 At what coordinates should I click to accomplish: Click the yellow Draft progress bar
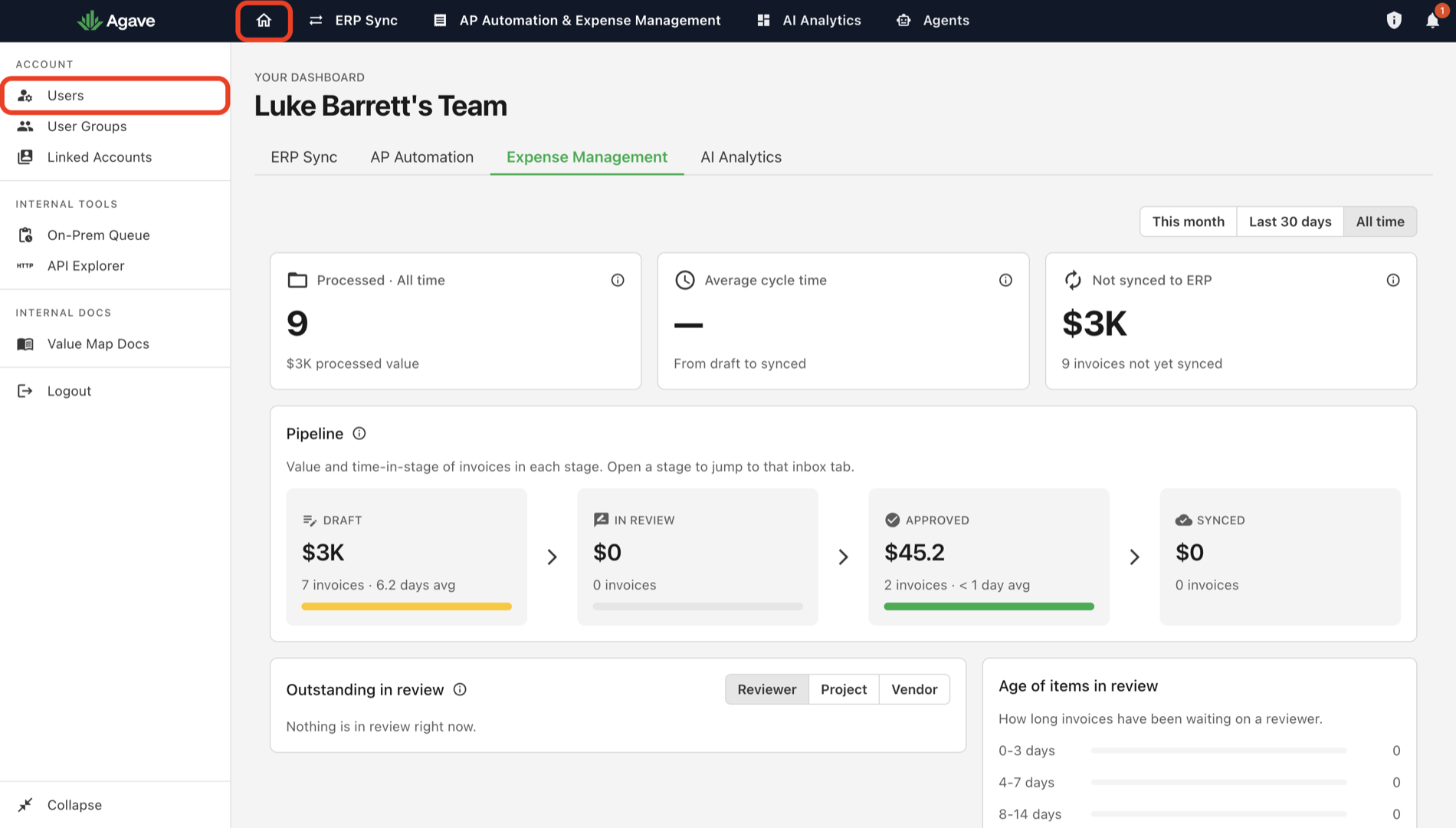point(406,606)
